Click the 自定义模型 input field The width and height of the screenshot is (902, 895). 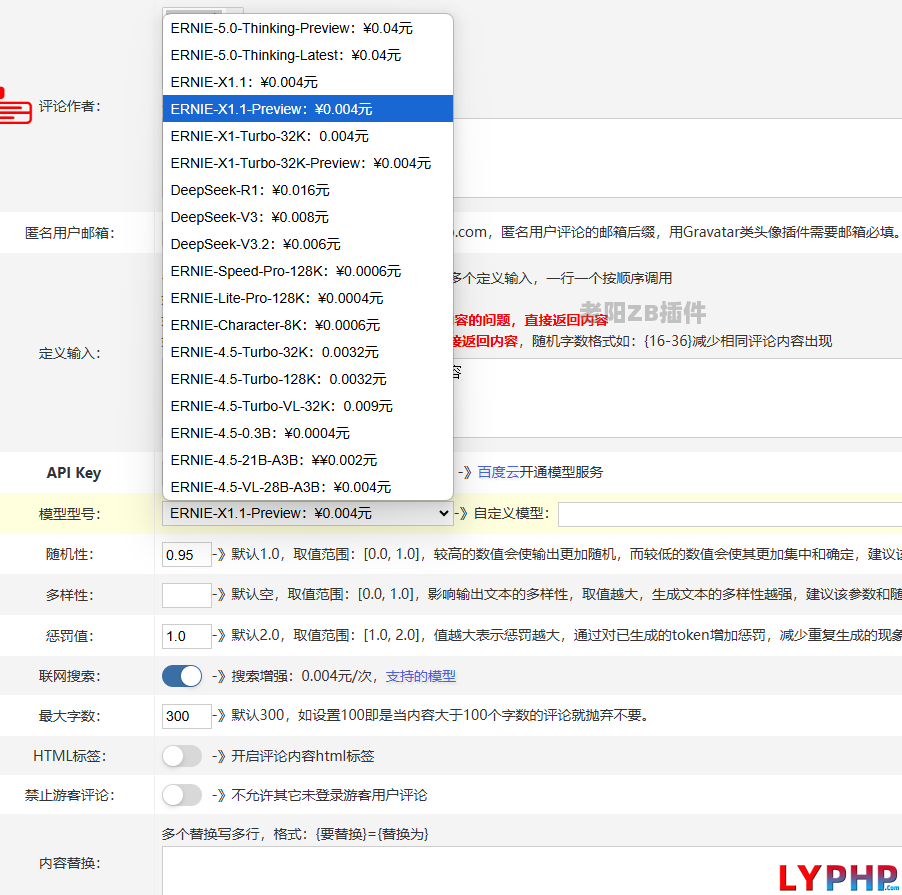728,514
